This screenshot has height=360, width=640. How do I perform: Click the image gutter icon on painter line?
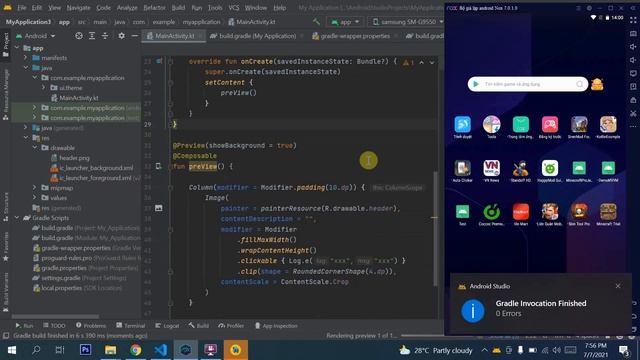[158, 208]
